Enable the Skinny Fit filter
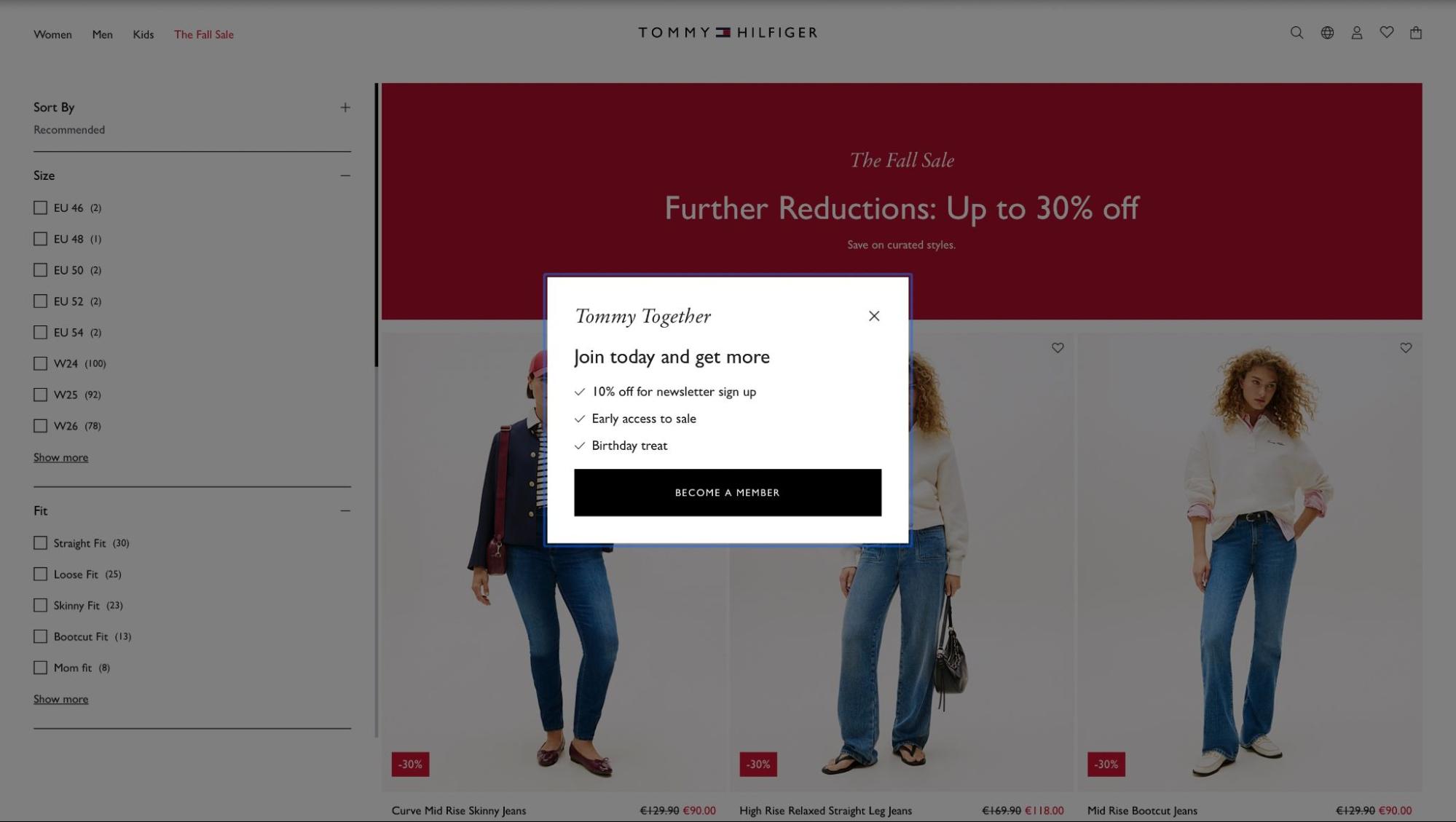 click(40, 606)
